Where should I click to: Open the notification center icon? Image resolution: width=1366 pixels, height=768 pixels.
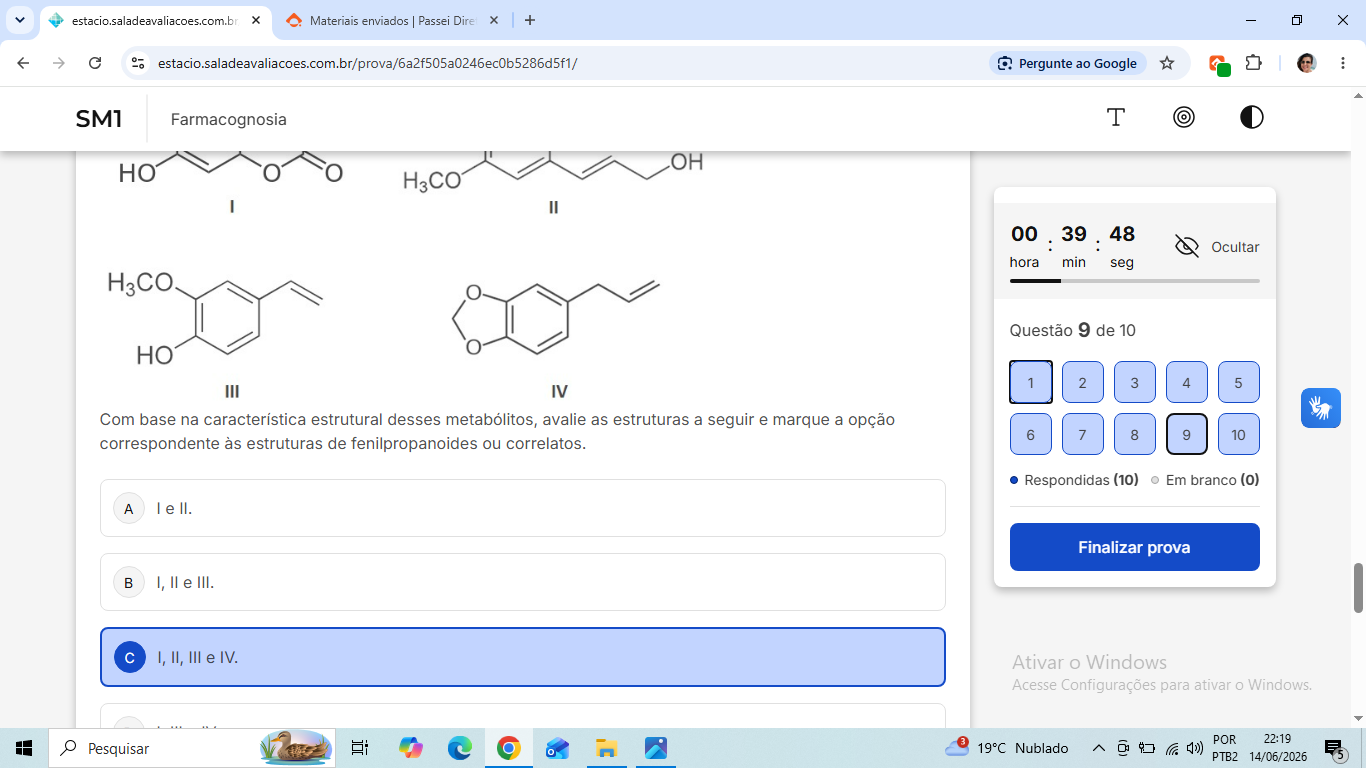[1334, 748]
